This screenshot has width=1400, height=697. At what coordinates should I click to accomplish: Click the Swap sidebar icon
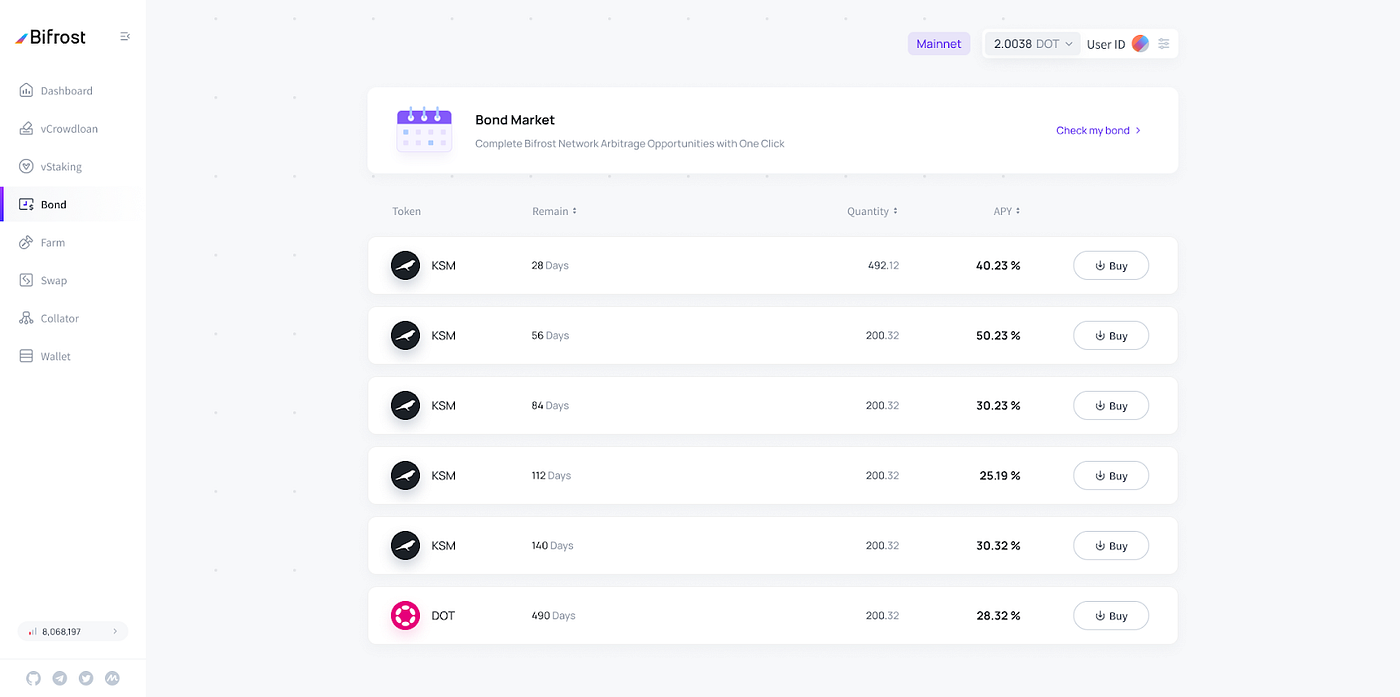26,281
